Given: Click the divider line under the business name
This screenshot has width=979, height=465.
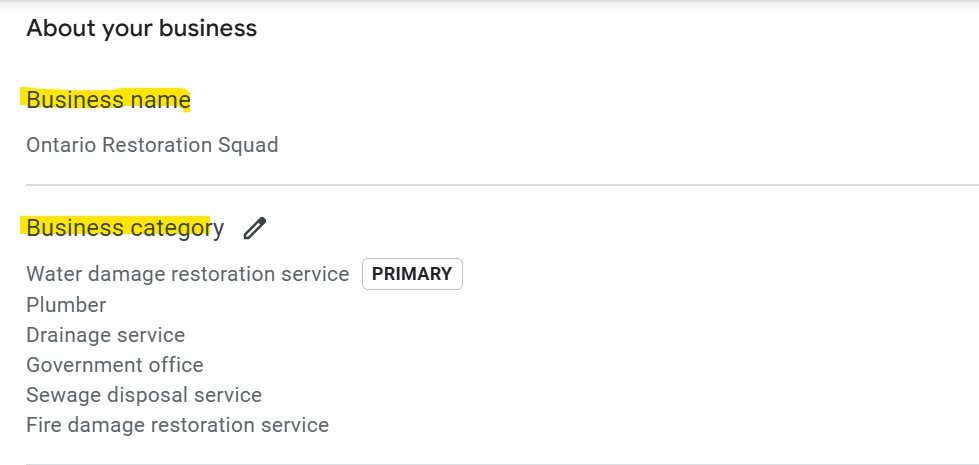Looking at the screenshot, I should (500, 185).
